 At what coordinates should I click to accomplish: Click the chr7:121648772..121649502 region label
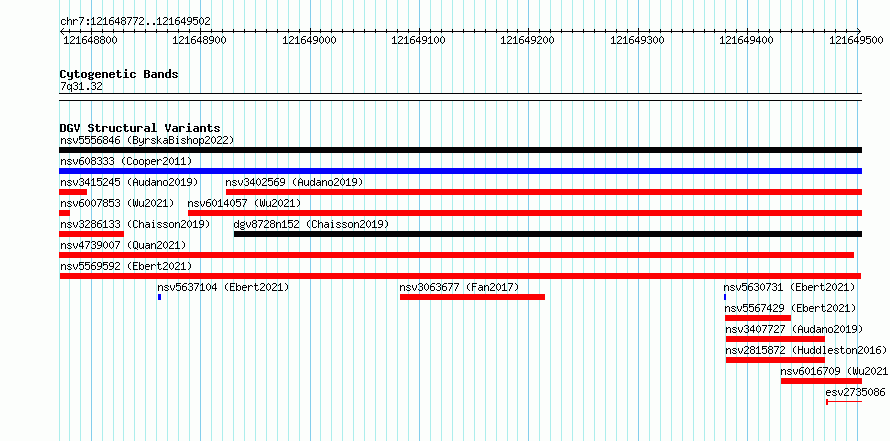[x=135, y=22]
